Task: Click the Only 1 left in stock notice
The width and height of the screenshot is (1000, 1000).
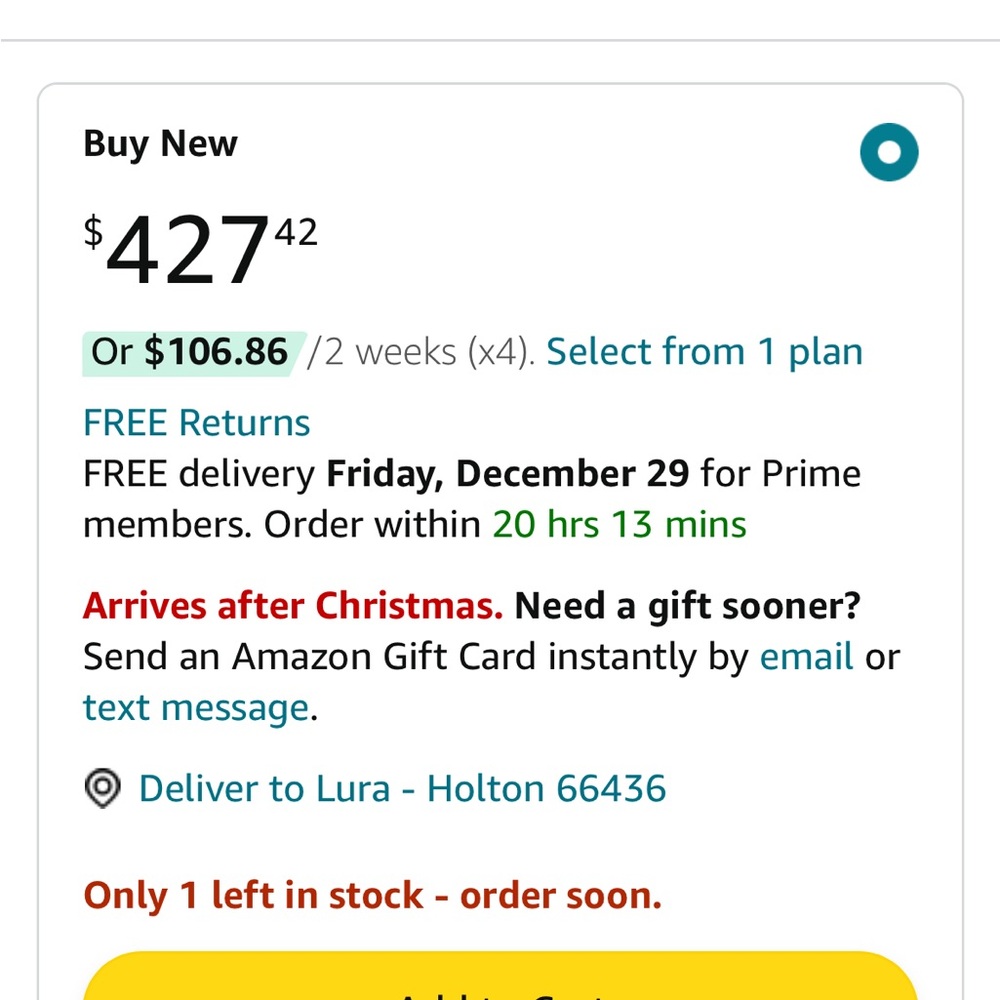Action: click(x=372, y=895)
